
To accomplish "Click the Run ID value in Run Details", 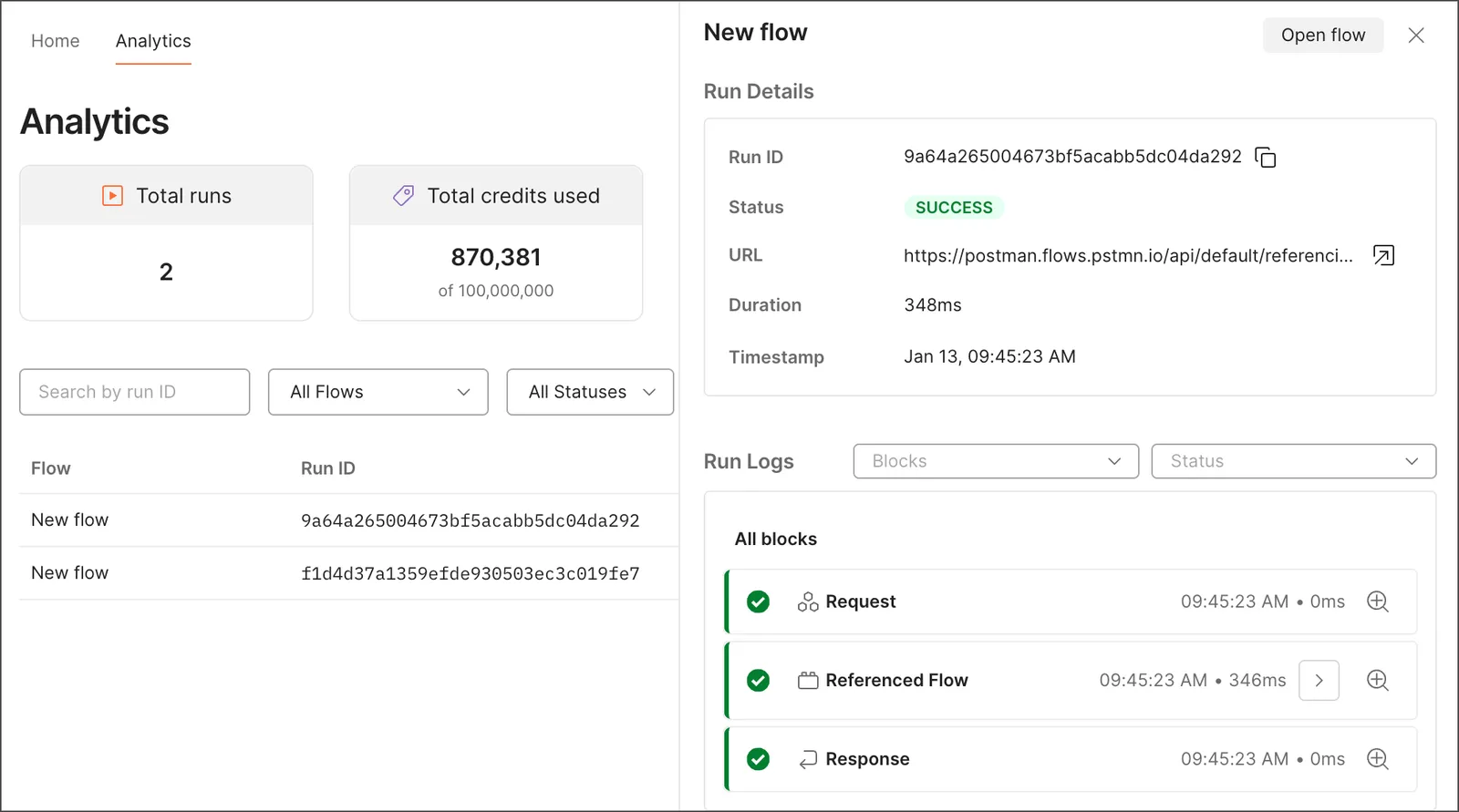I will coord(1072,157).
